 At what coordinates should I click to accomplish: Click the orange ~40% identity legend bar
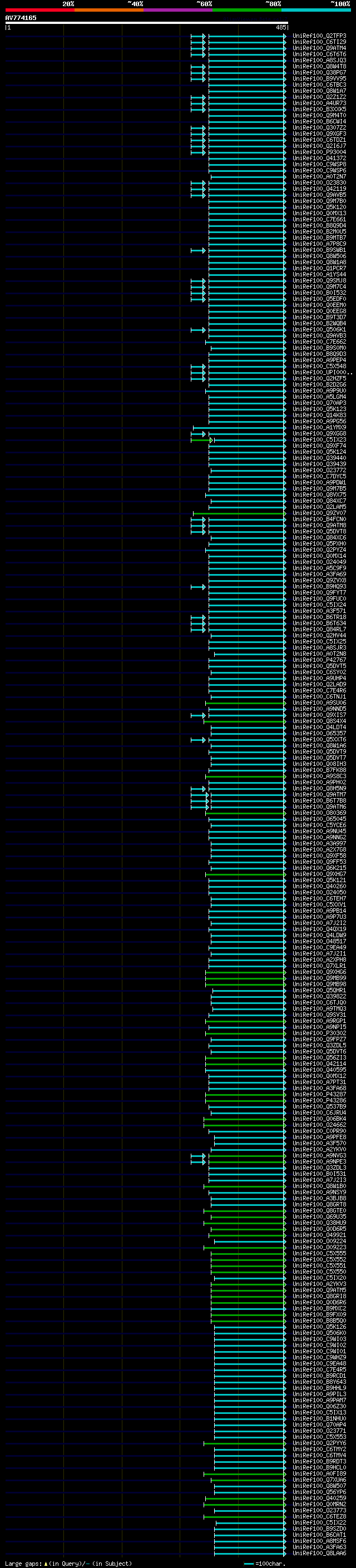(109, 10)
